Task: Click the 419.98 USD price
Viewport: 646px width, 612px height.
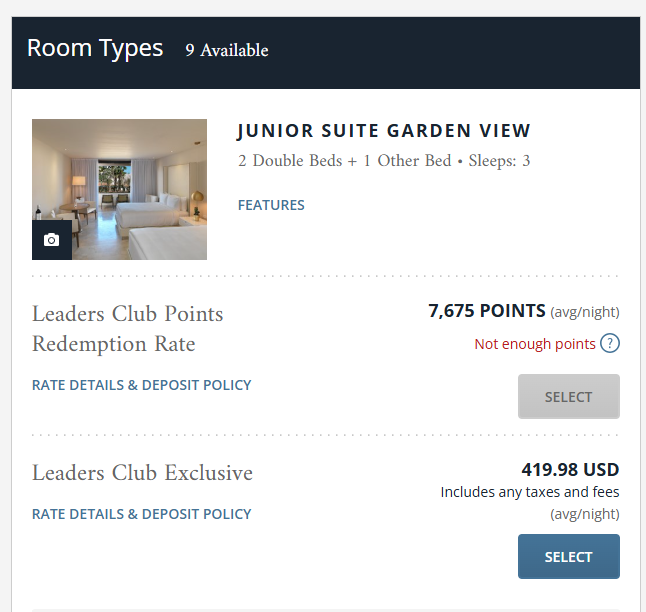Action: pos(570,470)
